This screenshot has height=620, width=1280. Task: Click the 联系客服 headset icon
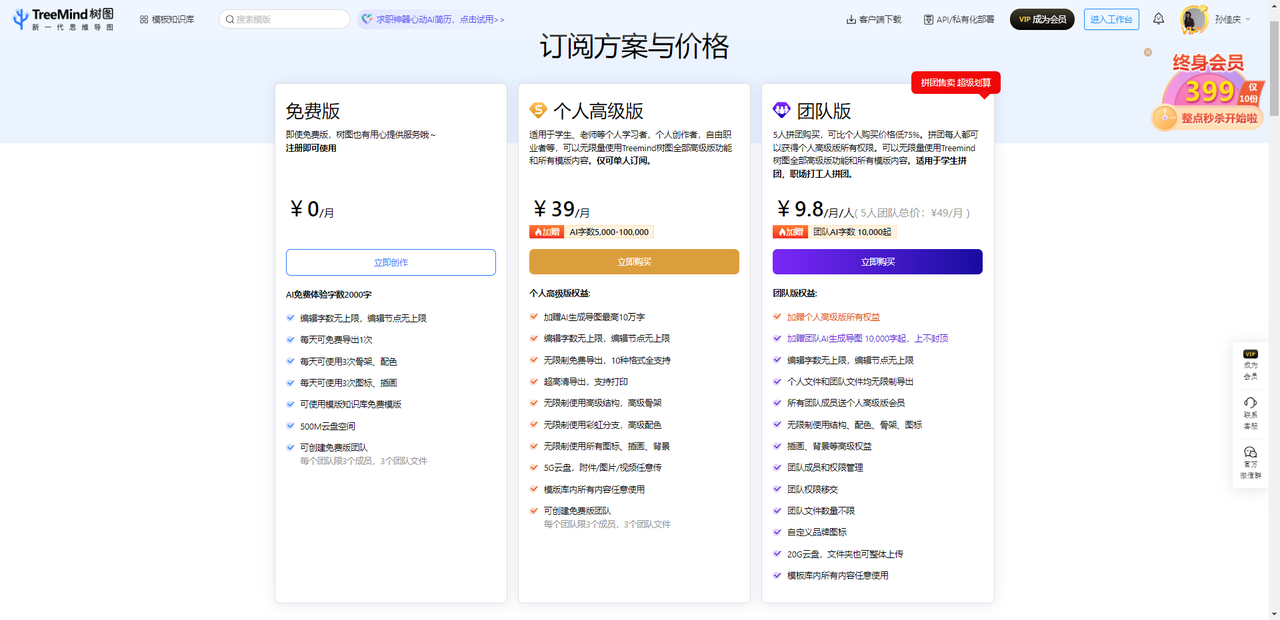click(x=1250, y=402)
